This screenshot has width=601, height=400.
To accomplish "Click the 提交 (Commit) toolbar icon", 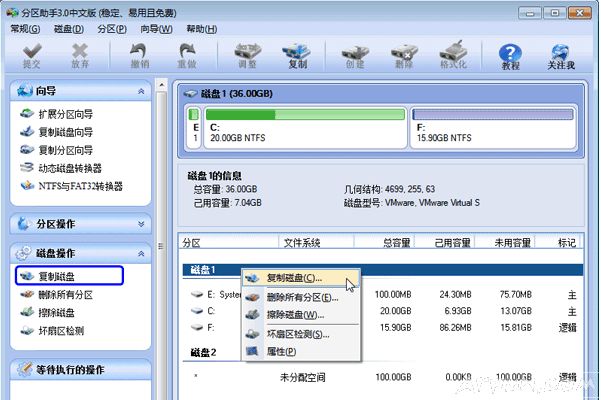I will point(32,55).
